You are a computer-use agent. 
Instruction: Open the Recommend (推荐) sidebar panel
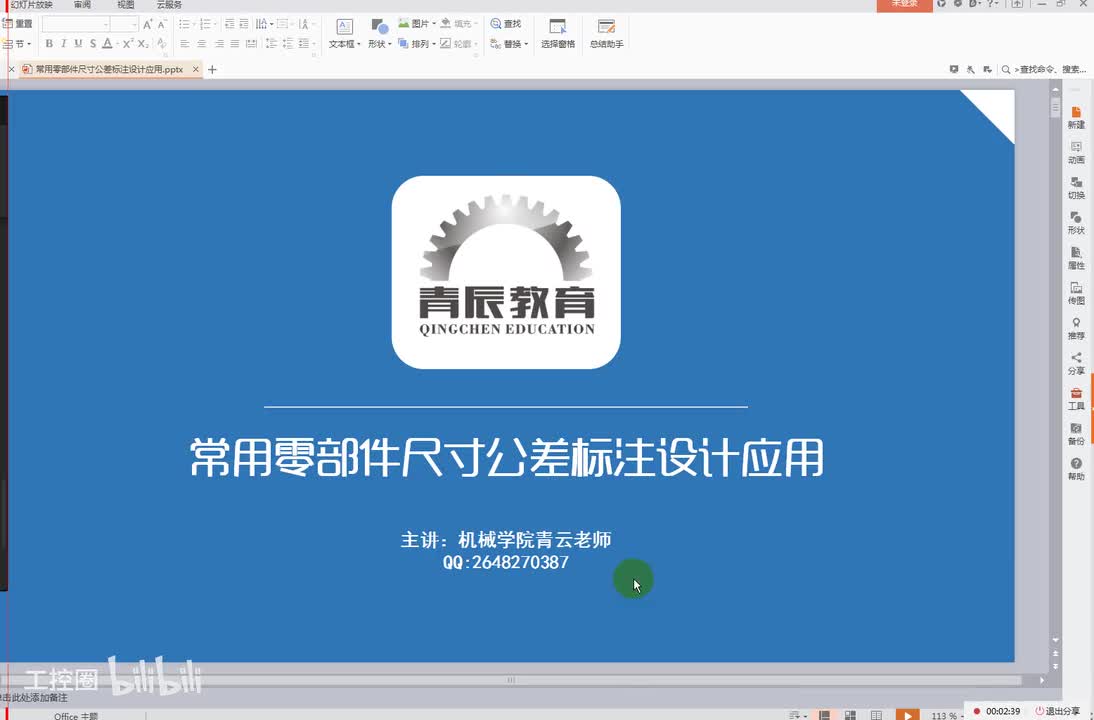pyautogui.click(x=1076, y=328)
